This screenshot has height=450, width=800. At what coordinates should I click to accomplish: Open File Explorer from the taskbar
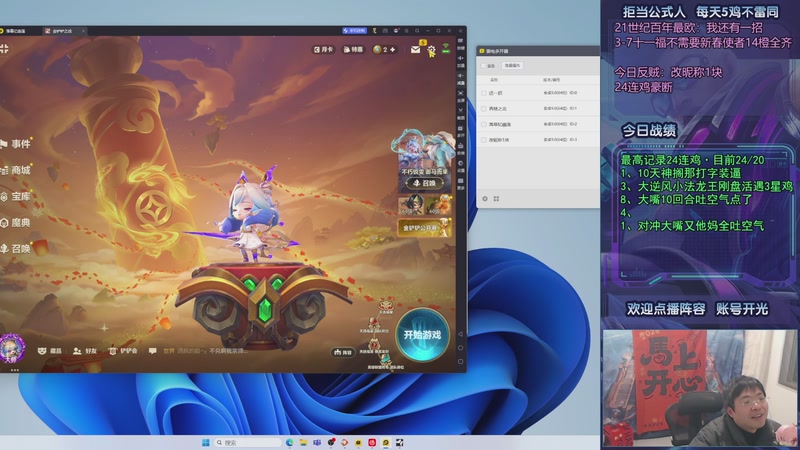click(303, 442)
